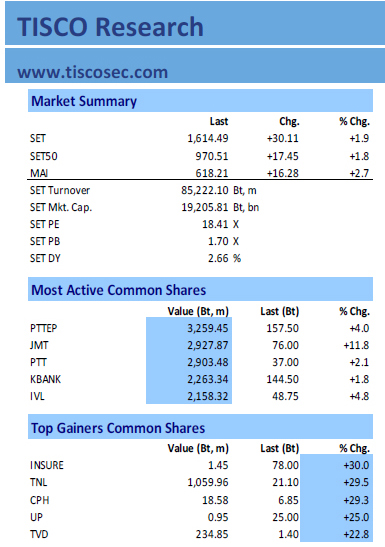
Task: Click the SET PE value 18.41
Action: point(215,224)
